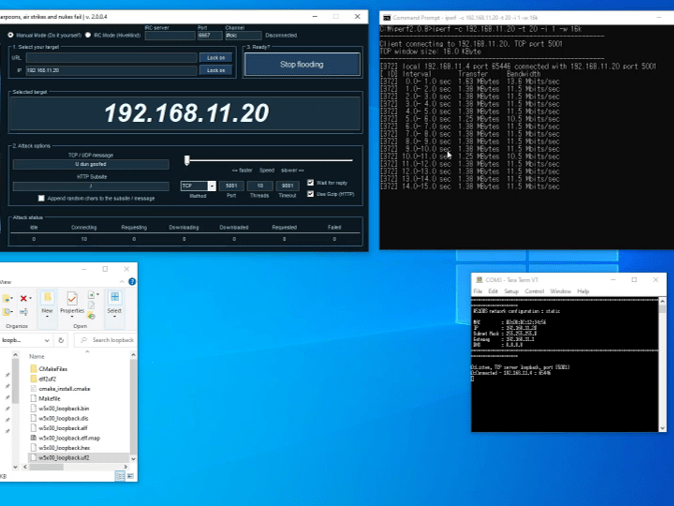The width and height of the screenshot is (674, 506).
Task: Click the Rename icon in Organize group
Action: [x=24, y=312]
